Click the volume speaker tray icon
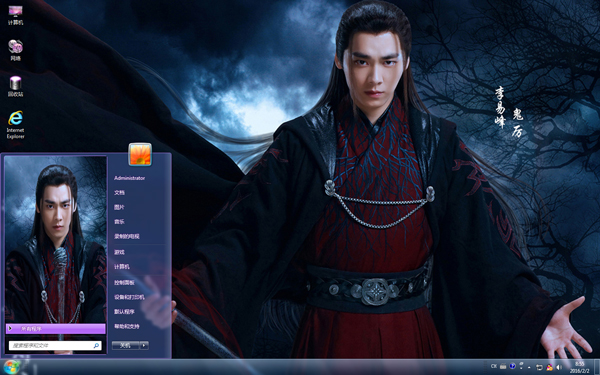Screen dimensions: 600x375 coord(559,367)
